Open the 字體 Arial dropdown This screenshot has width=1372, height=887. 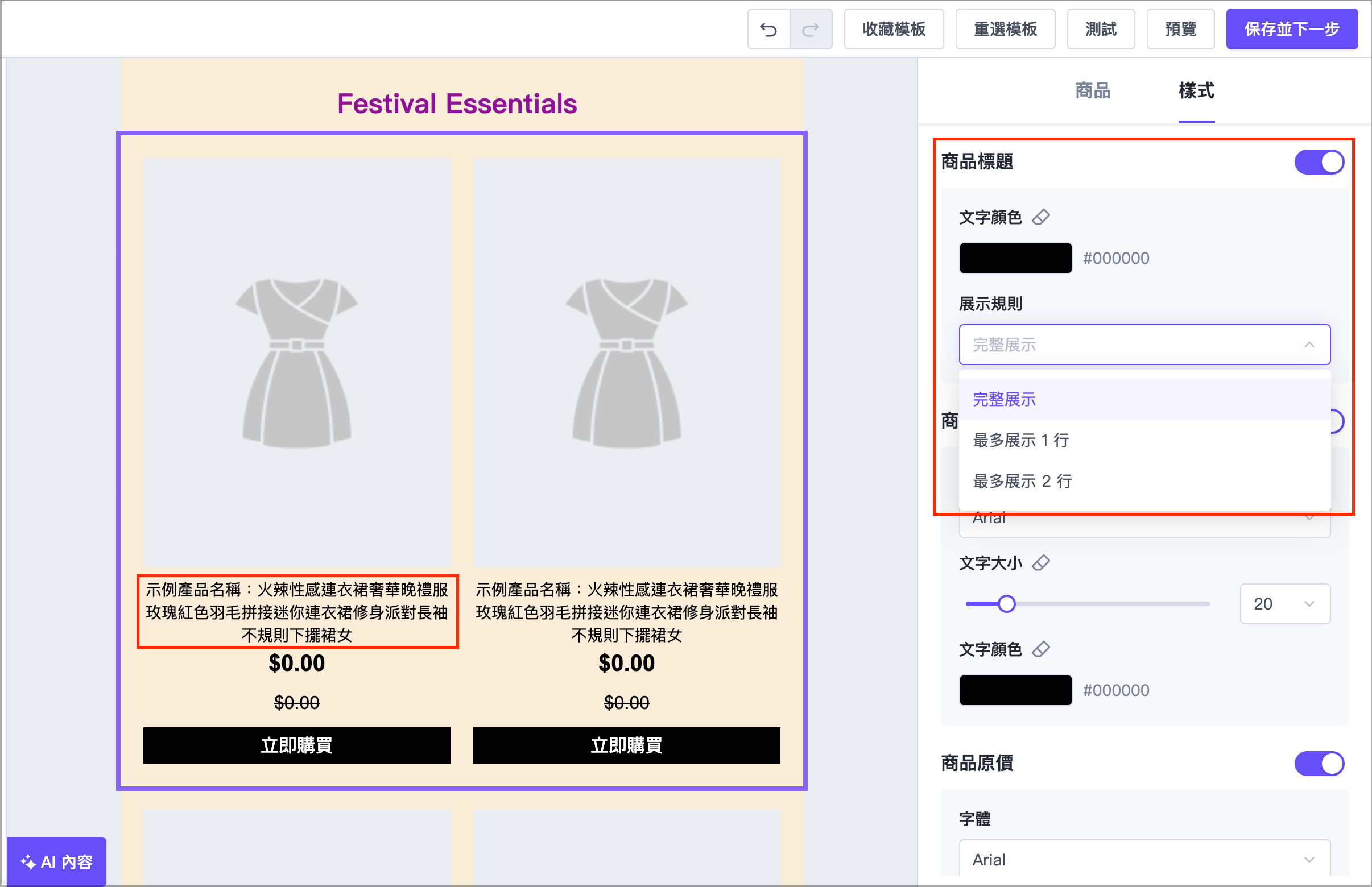tap(1144, 858)
